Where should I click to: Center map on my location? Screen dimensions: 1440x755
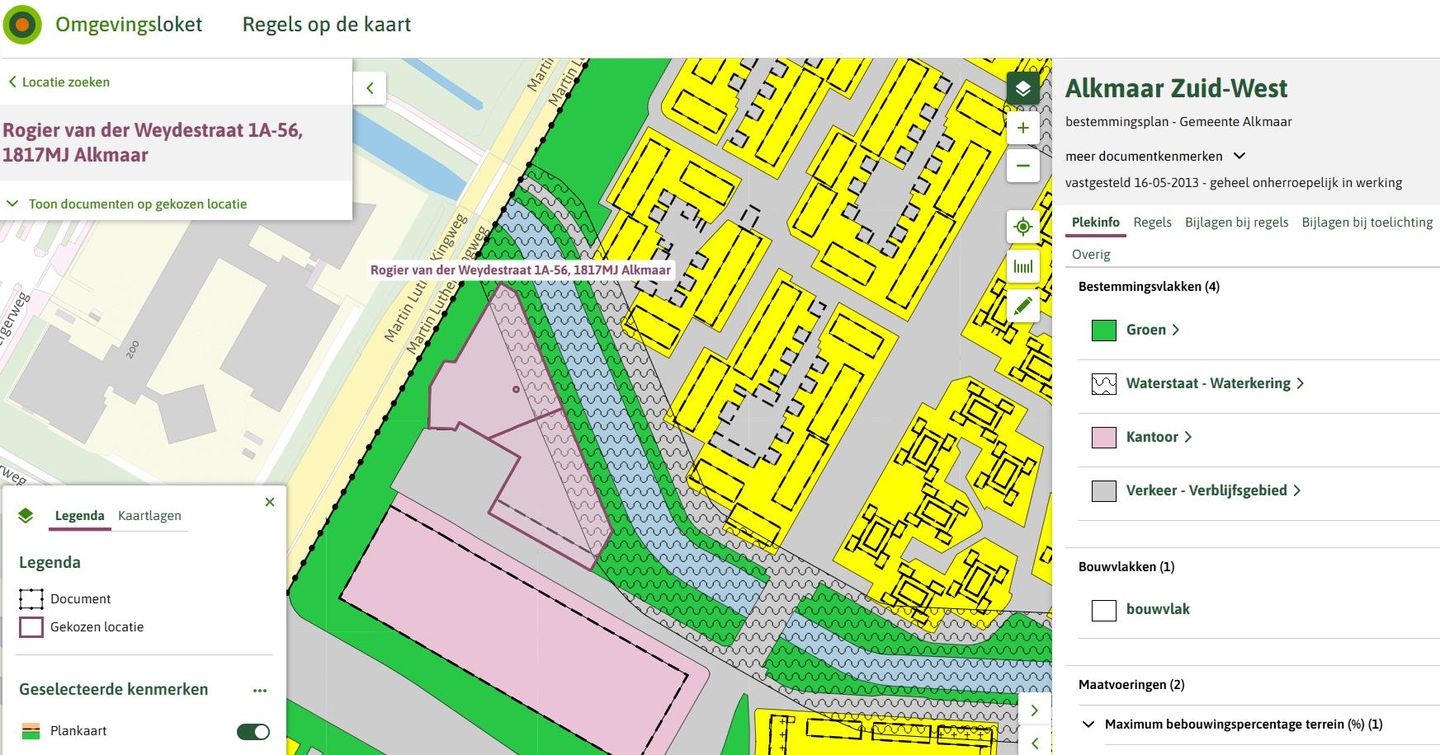(x=1022, y=227)
